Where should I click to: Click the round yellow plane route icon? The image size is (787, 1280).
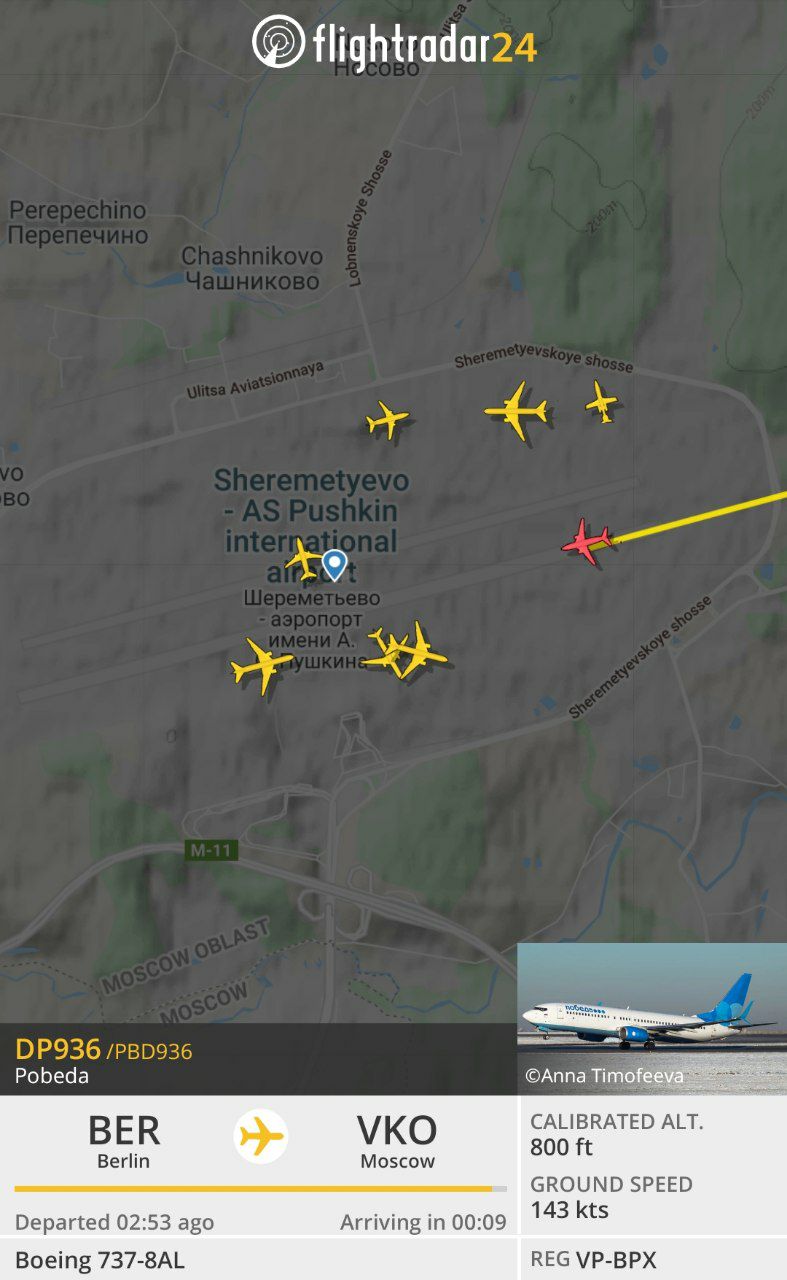(261, 1137)
